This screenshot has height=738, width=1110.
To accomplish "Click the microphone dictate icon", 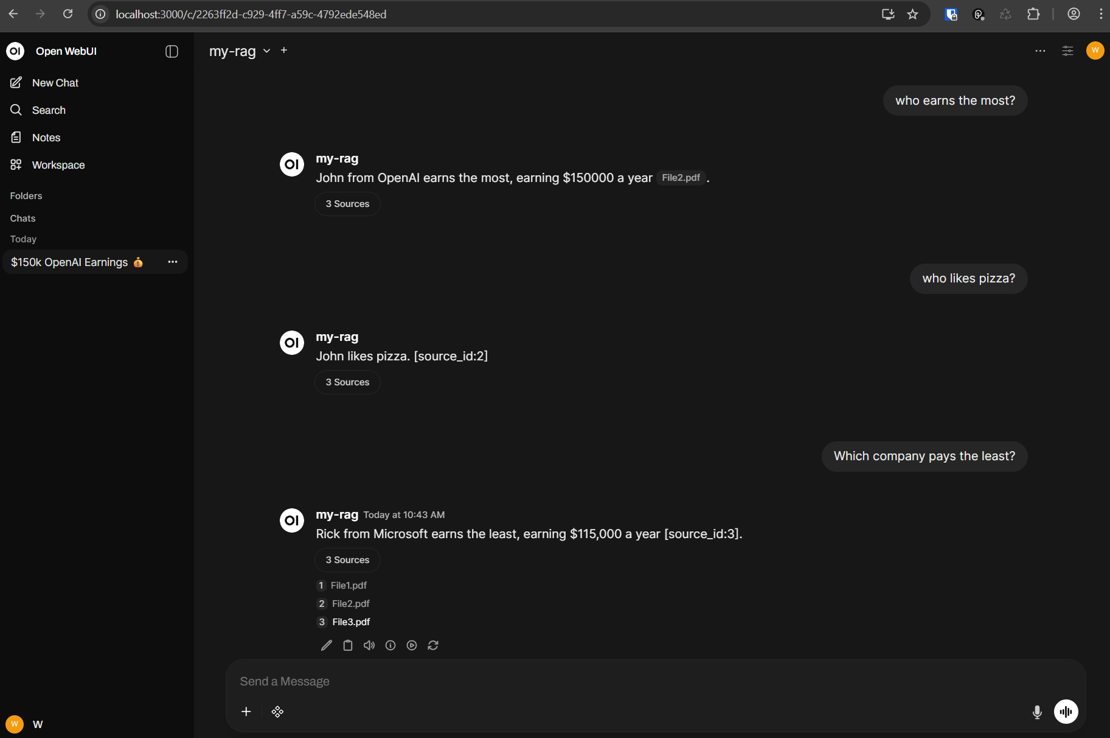I will tap(1037, 712).
